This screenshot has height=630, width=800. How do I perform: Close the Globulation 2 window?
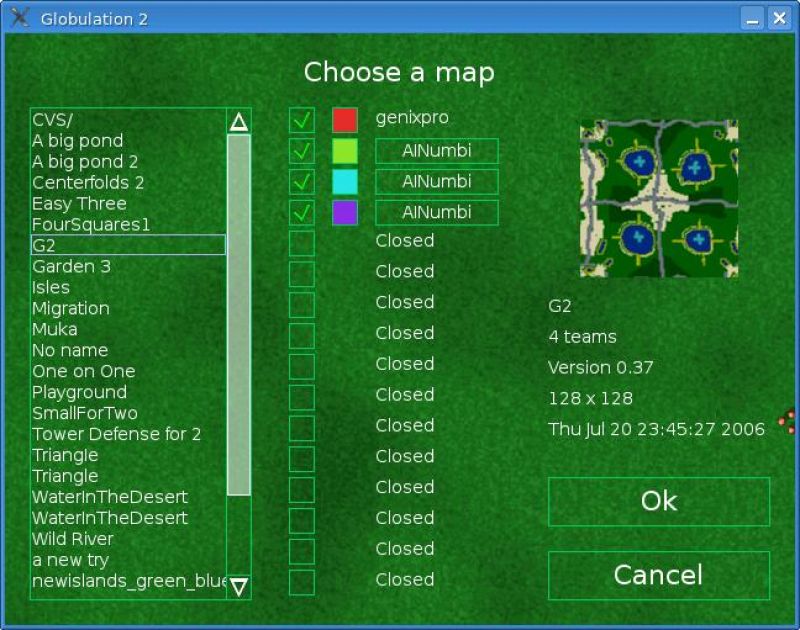(780, 18)
